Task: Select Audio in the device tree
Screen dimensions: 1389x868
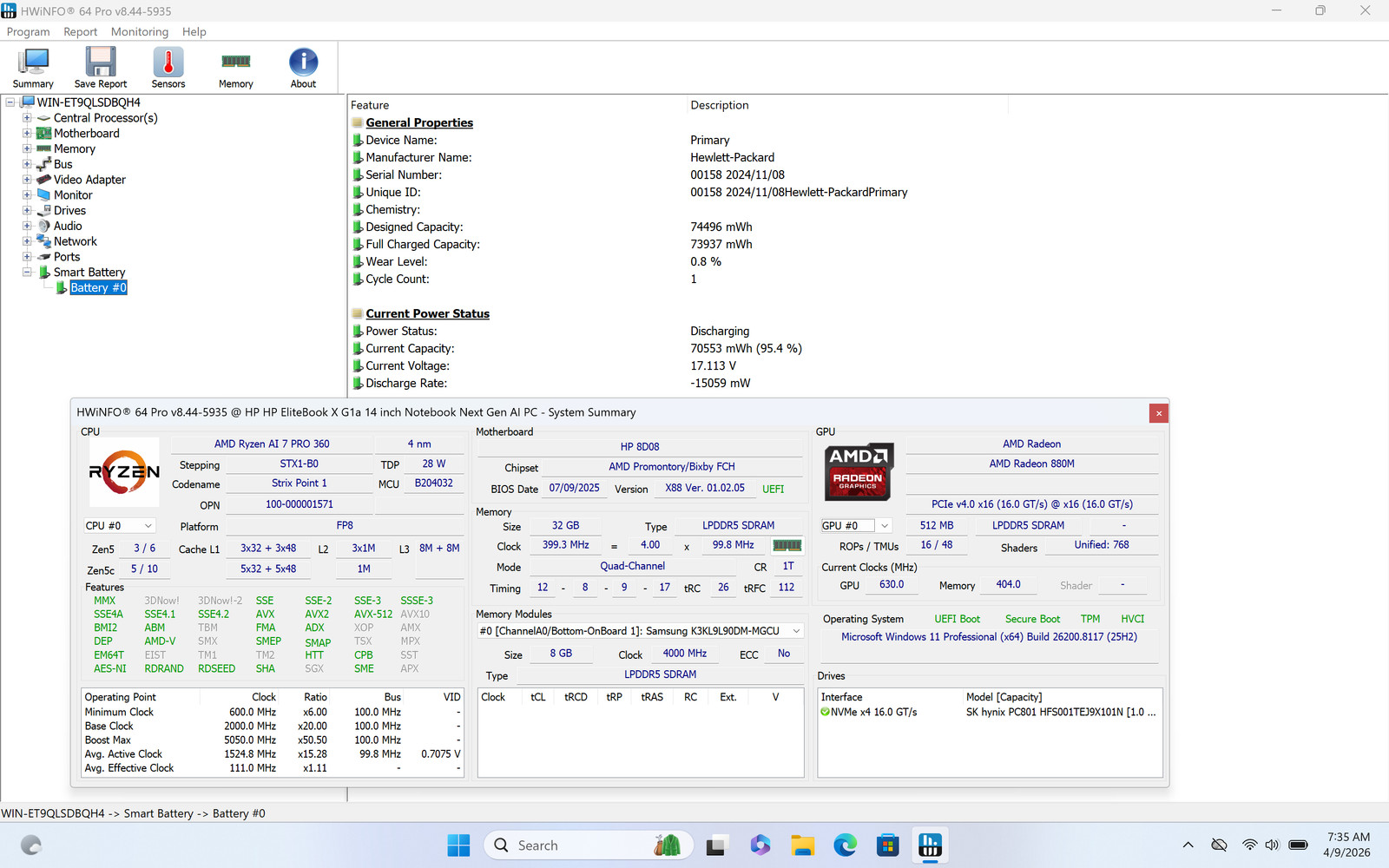Action: 68,227
